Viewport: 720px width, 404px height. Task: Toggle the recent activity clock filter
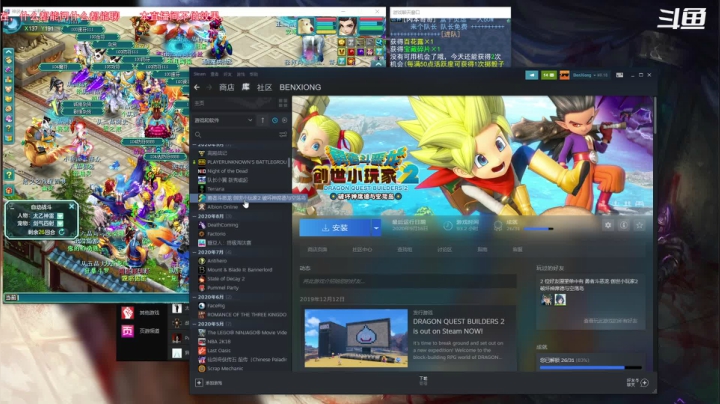click(275, 120)
